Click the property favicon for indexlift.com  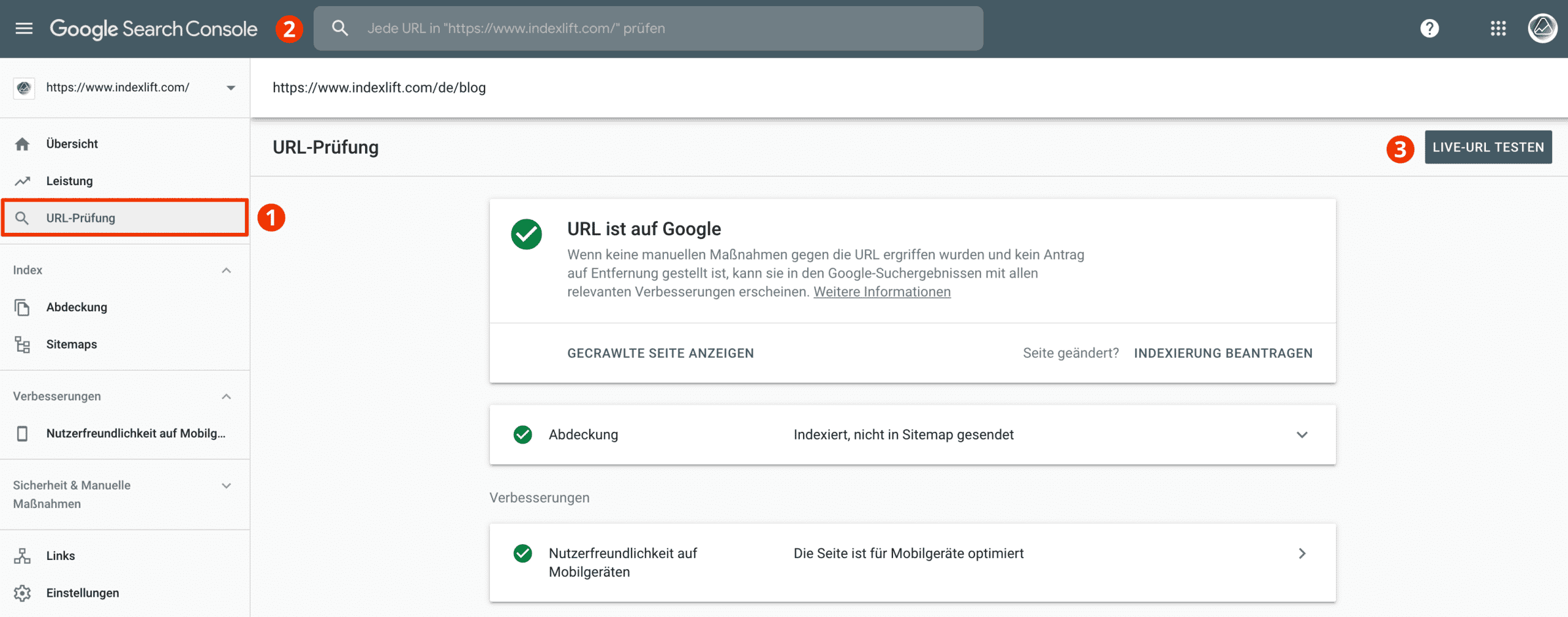coord(24,88)
